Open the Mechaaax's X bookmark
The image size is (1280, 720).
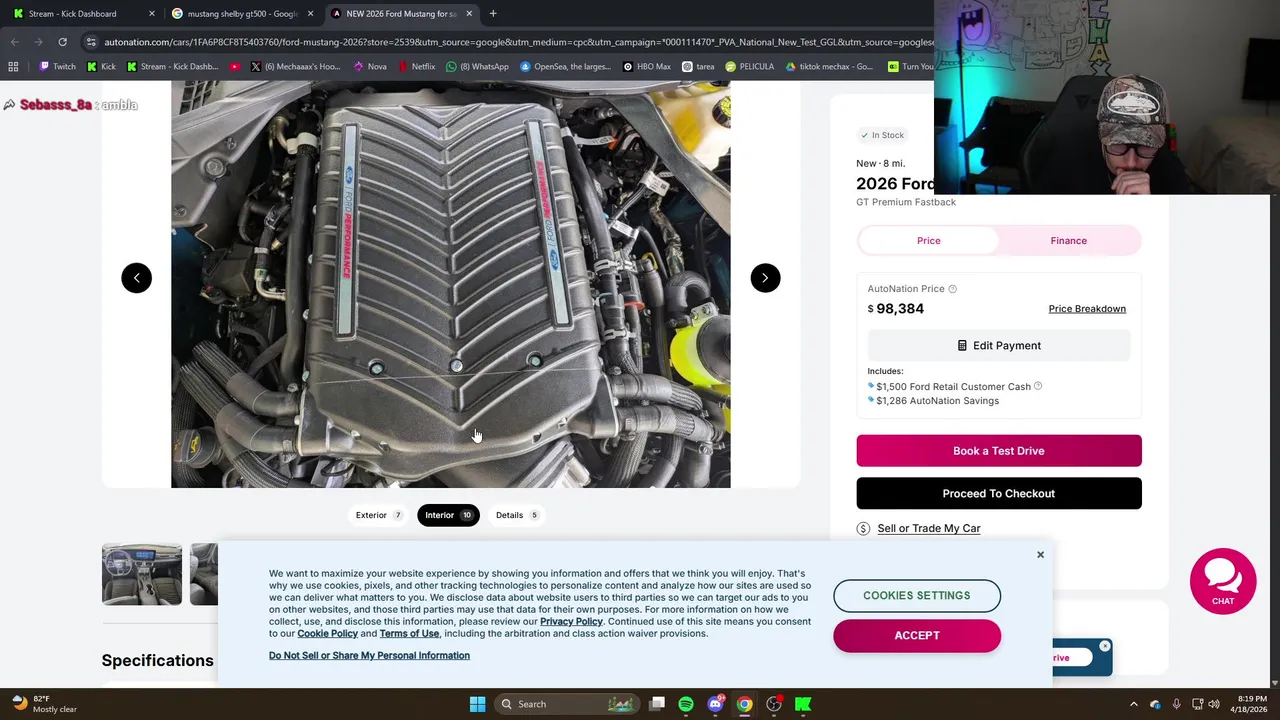(x=295, y=67)
